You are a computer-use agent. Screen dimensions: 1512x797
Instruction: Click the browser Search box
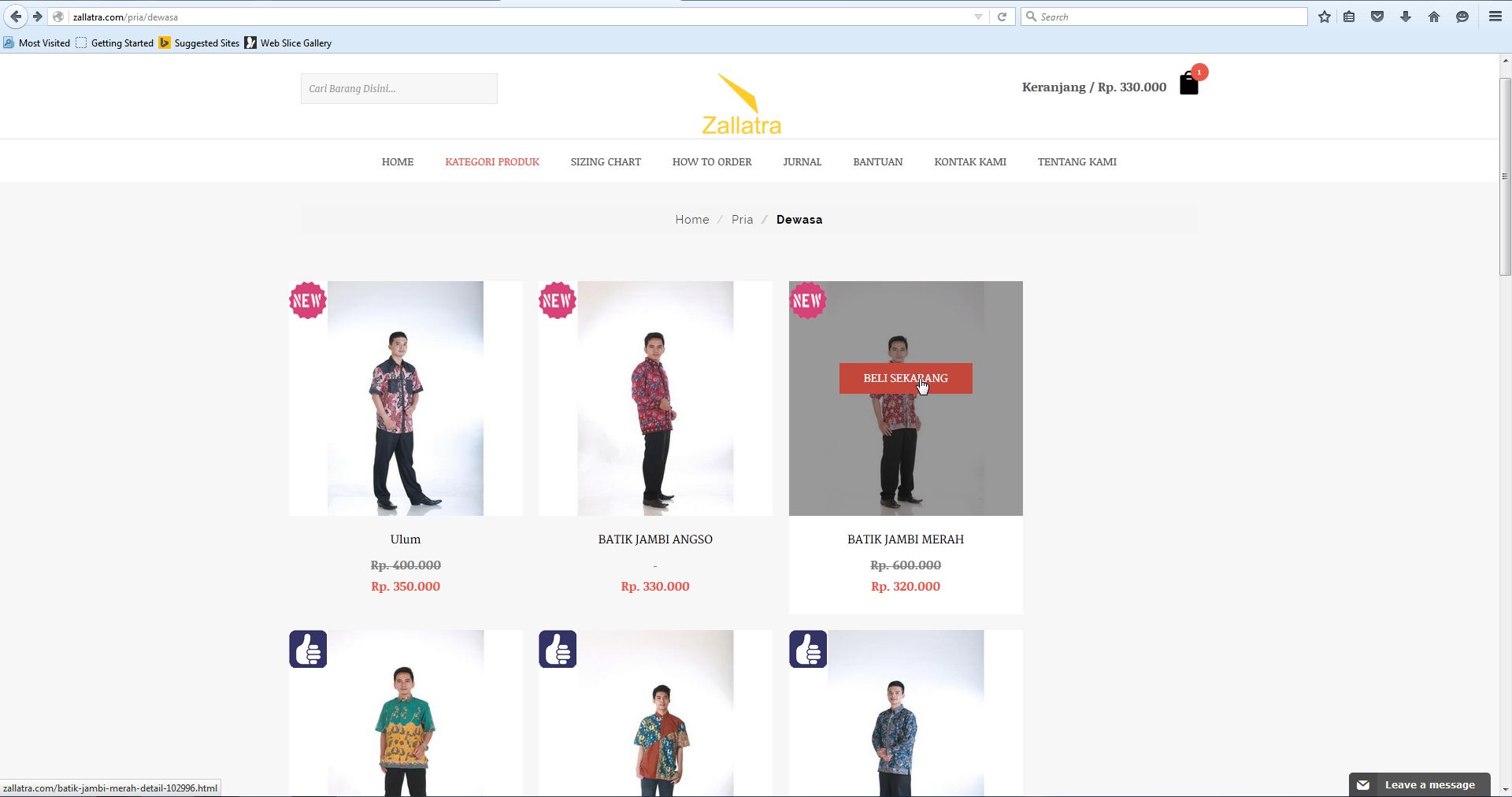[x=1164, y=17]
